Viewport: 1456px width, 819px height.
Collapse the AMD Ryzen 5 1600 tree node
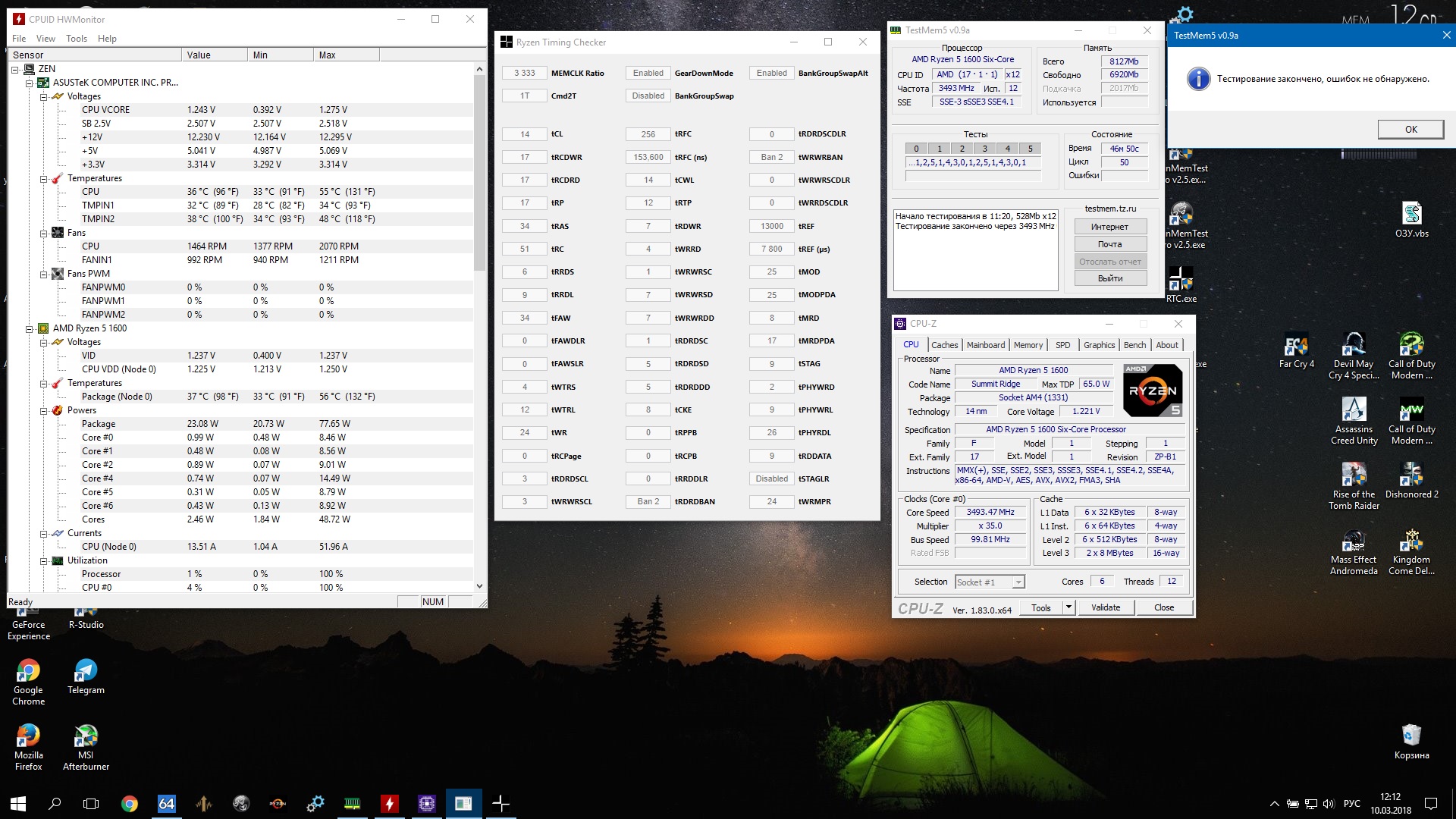coord(30,328)
